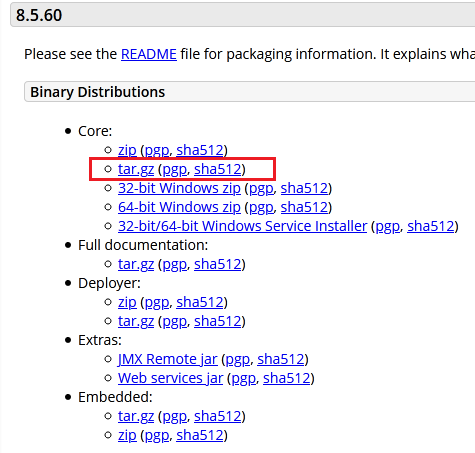Click the Binary Distributions heading
The image size is (475, 453).
98,92
